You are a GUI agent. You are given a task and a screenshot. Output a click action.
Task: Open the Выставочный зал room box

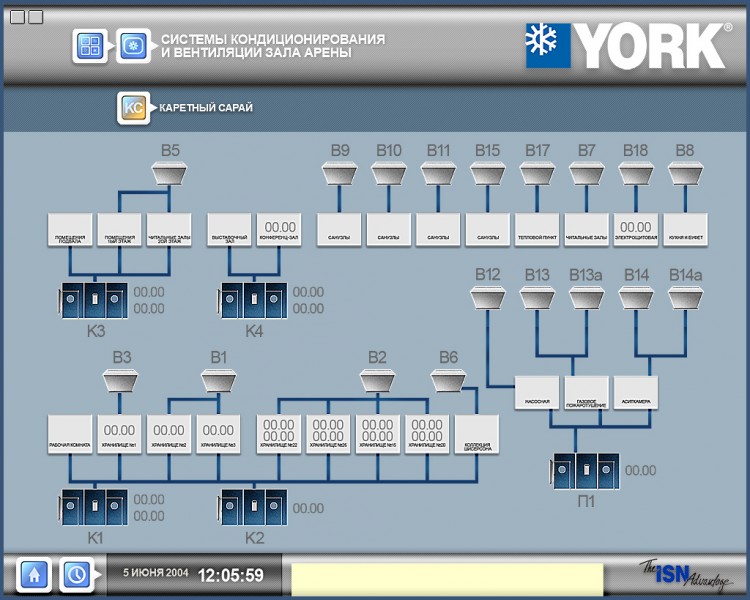229,230
